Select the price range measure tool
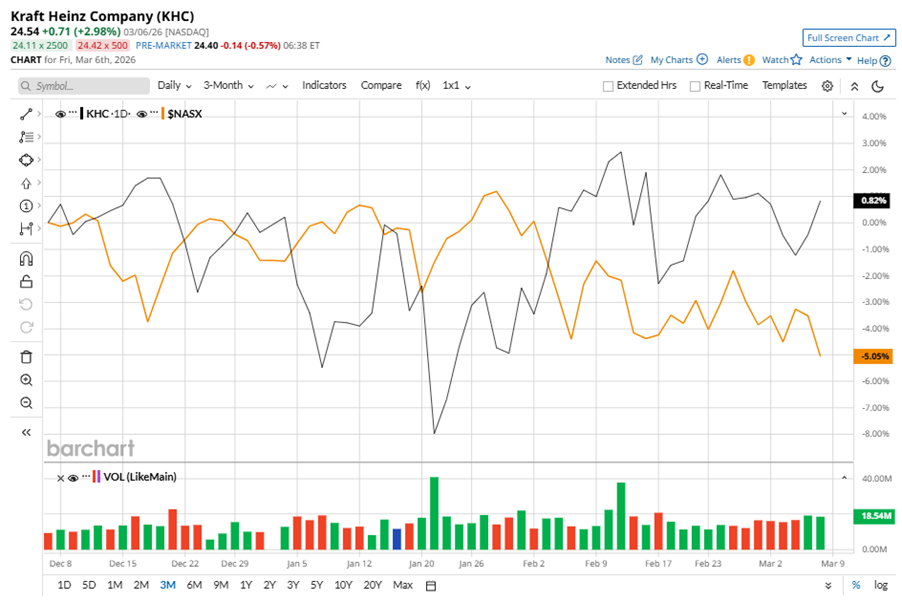This screenshot has width=902, height=602. point(26,229)
